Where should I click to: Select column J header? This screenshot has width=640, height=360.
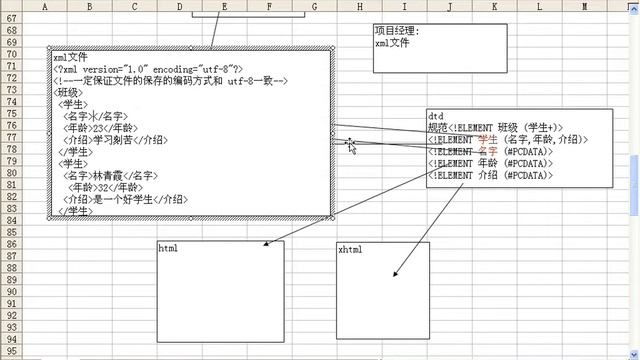[x=449, y=6]
